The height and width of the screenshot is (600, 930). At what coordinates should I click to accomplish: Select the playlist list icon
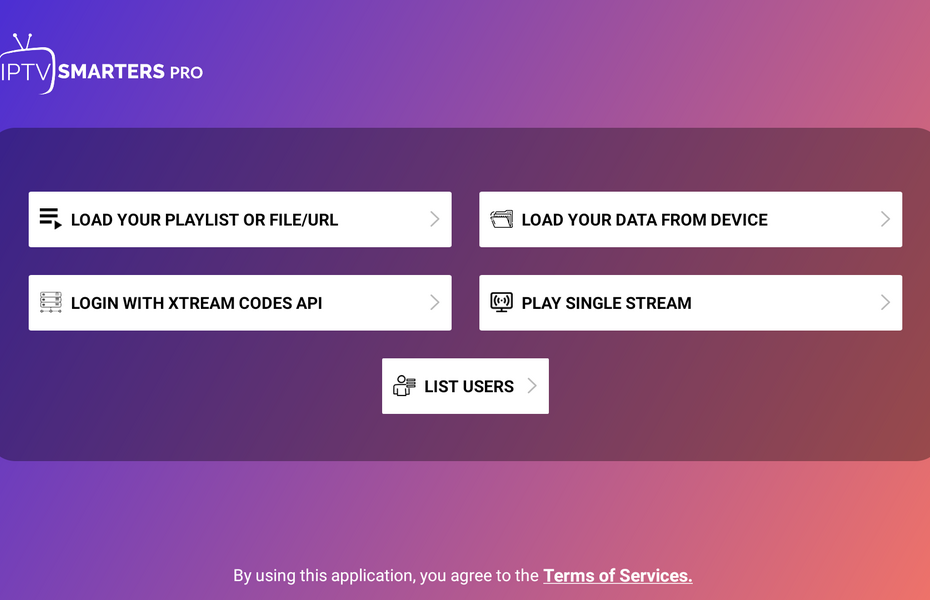(49, 219)
